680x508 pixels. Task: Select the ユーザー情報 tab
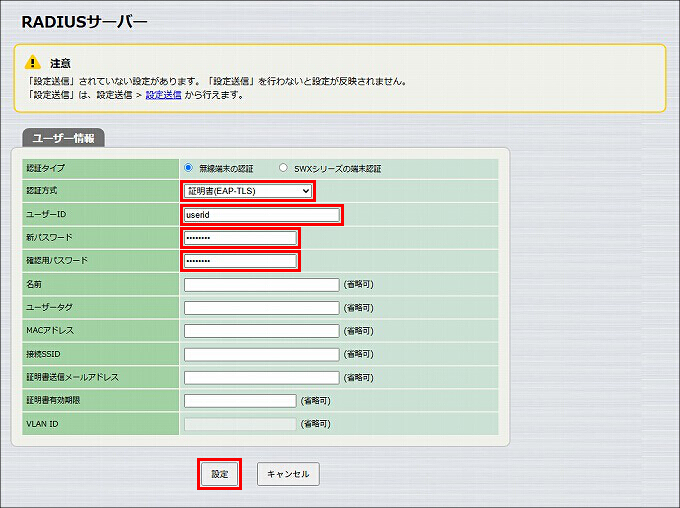(63, 138)
